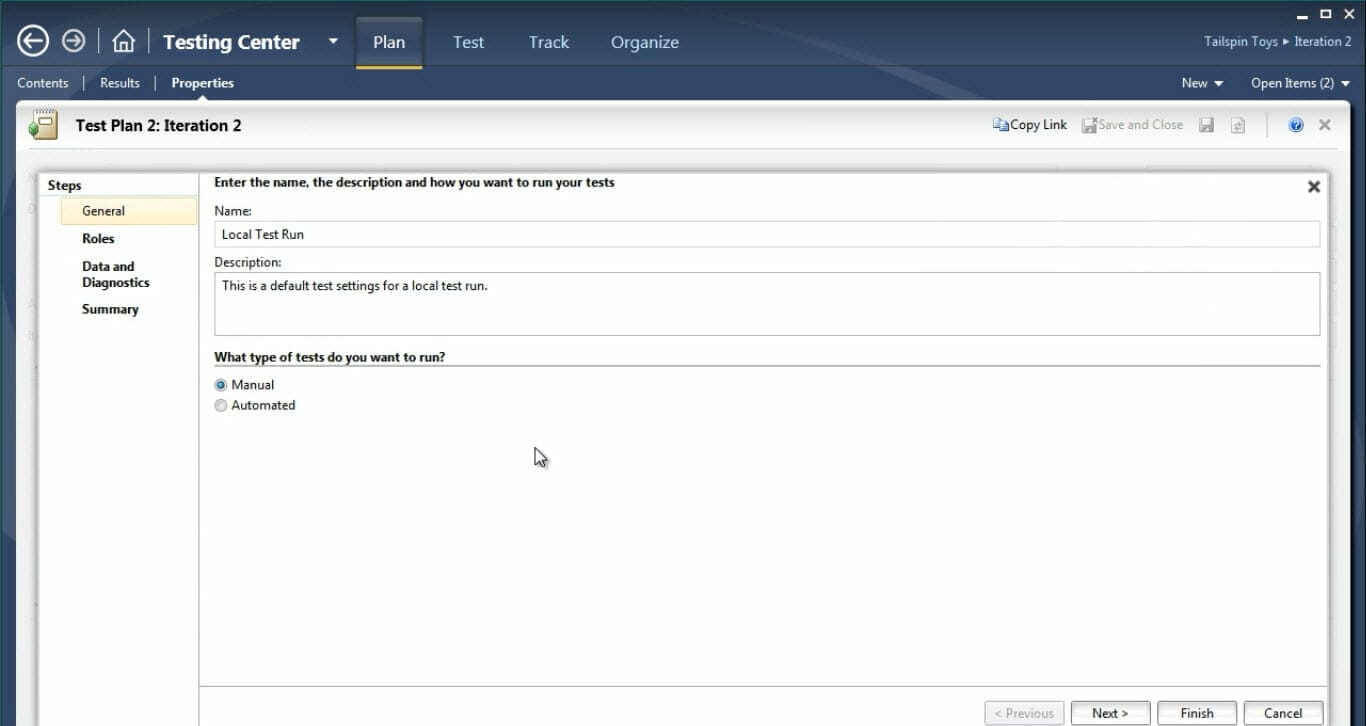Click the forward navigation arrow
The image size is (1366, 726).
[x=74, y=41]
